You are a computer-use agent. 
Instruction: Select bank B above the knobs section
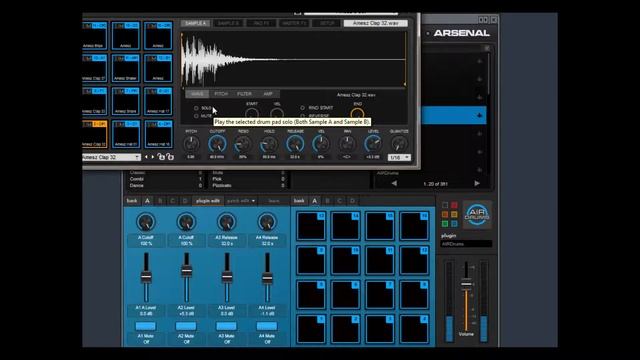coord(160,201)
